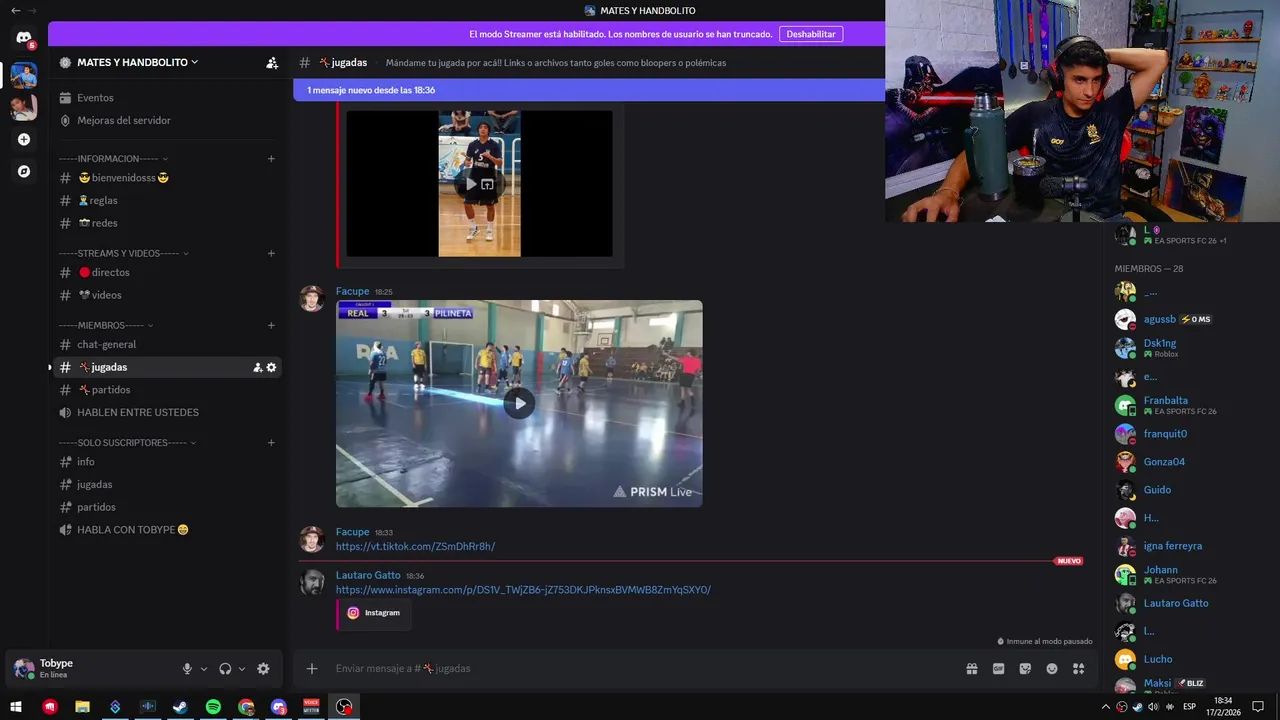The height and width of the screenshot is (720, 1280).
Task: Collapse the STREAMS Y VIDEOS category
Action: 124,253
